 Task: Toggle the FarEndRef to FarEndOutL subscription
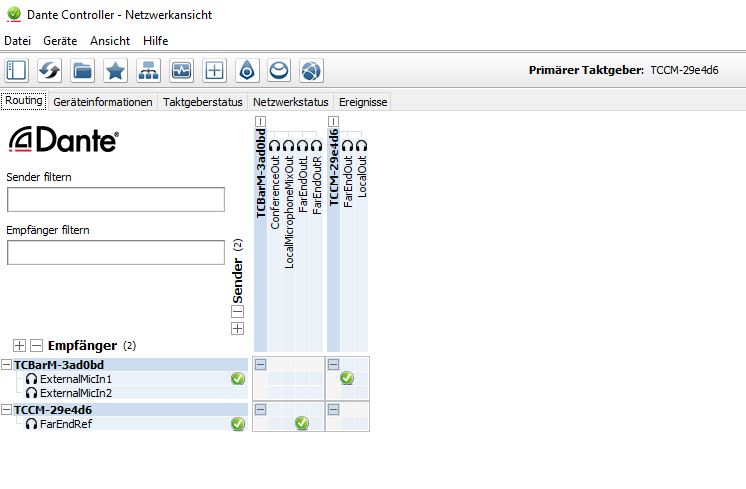pyautogui.click(x=302, y=422)
